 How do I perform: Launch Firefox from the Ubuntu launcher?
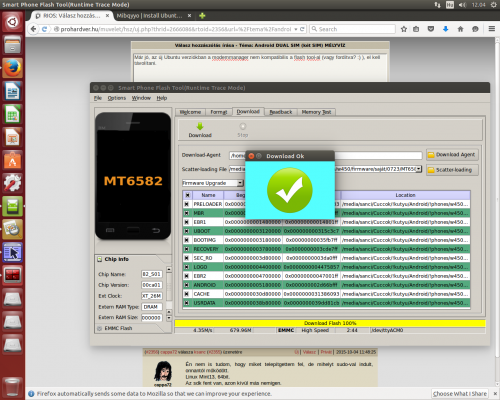(x=13, y=68)
